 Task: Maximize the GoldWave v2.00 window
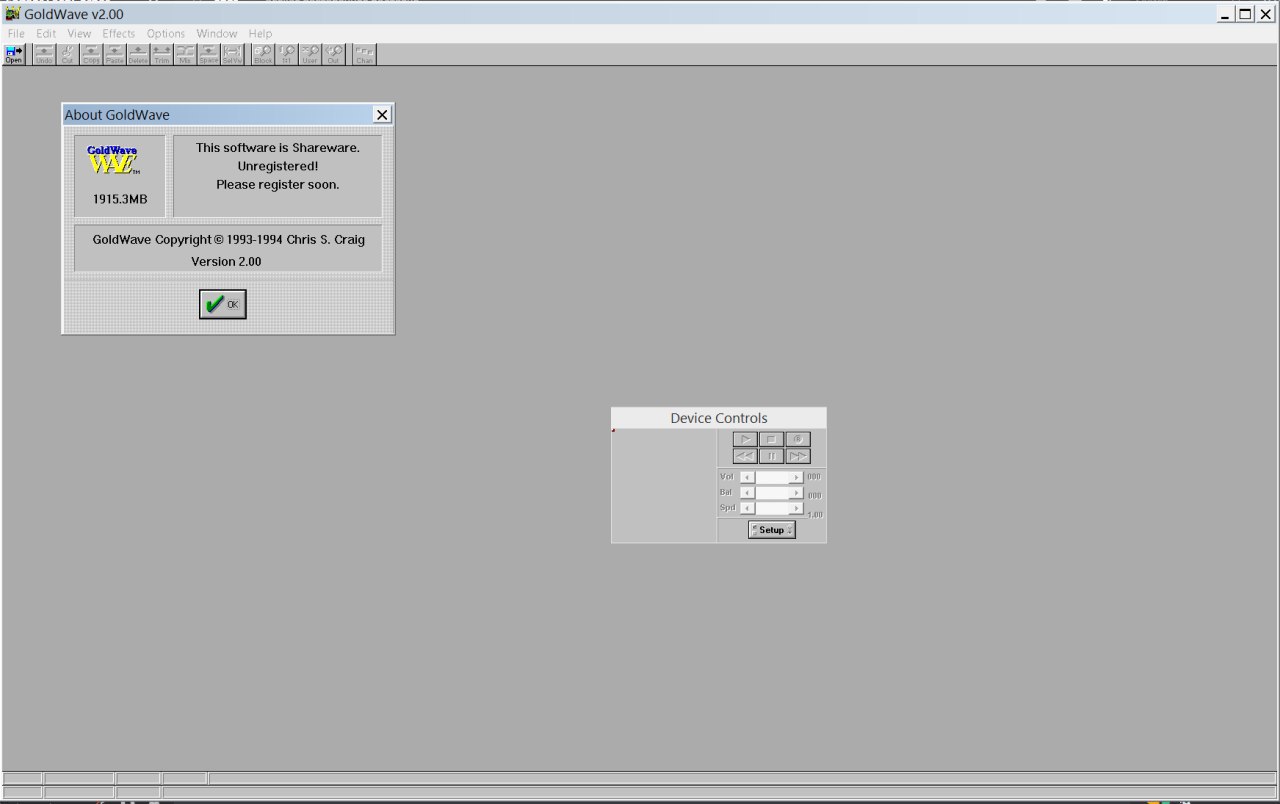click(x=1245, y=14)
